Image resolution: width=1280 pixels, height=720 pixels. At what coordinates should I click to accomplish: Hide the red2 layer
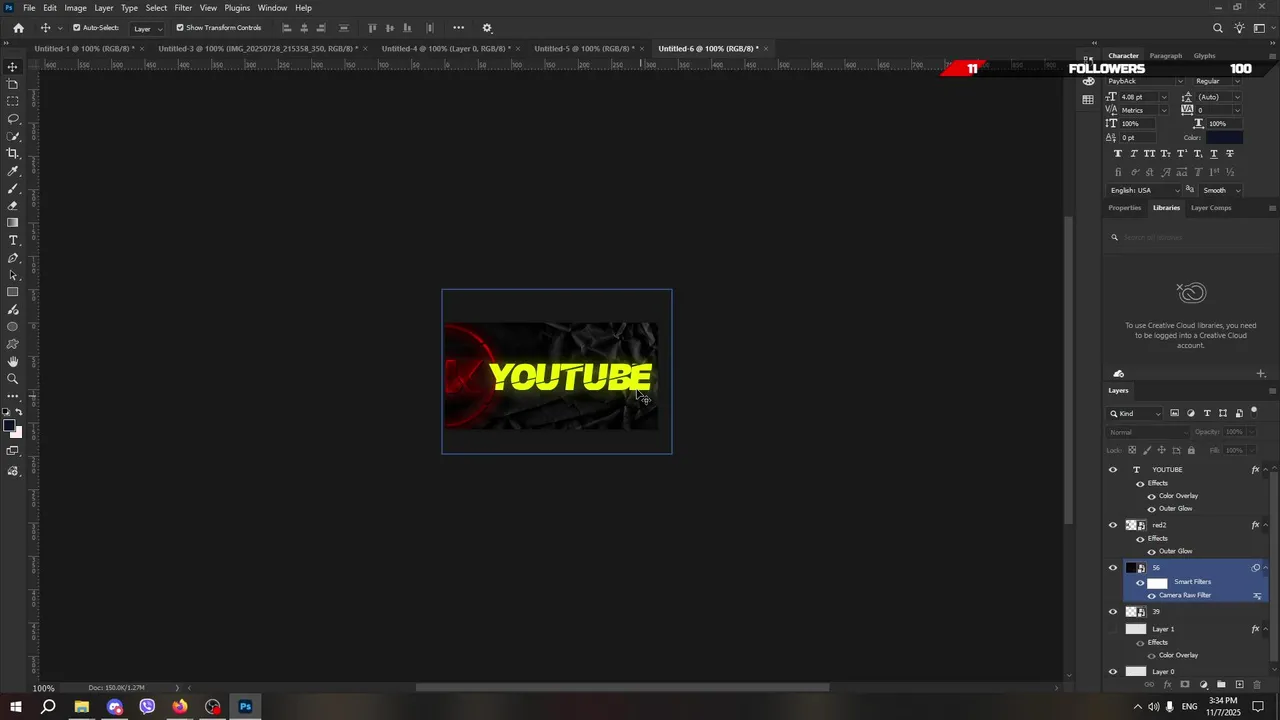click(1113, 525)
